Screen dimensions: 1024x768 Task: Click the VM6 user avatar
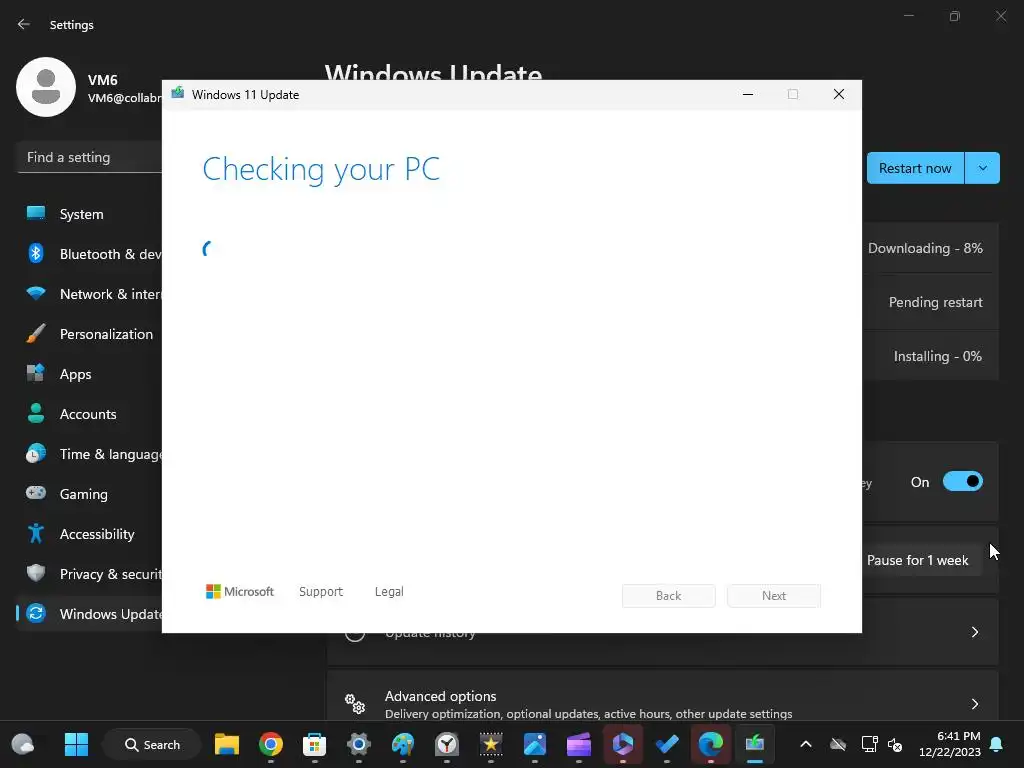click(x=46, y=87)
